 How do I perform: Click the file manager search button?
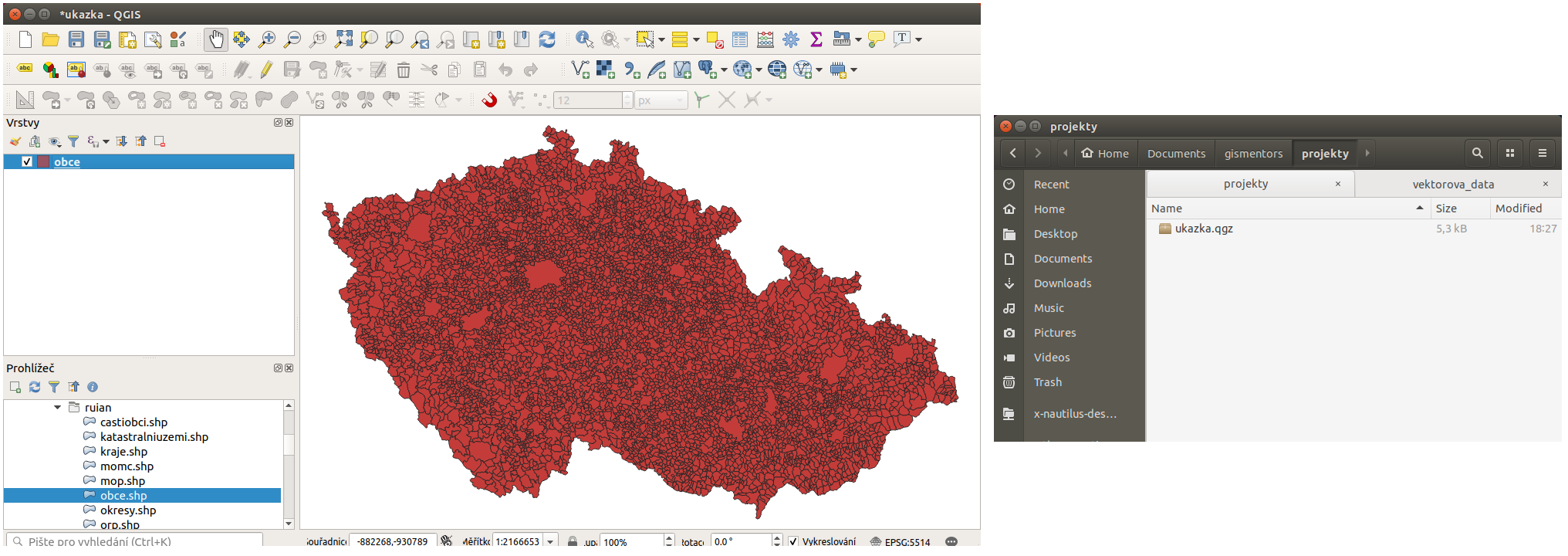(1477, 153)
